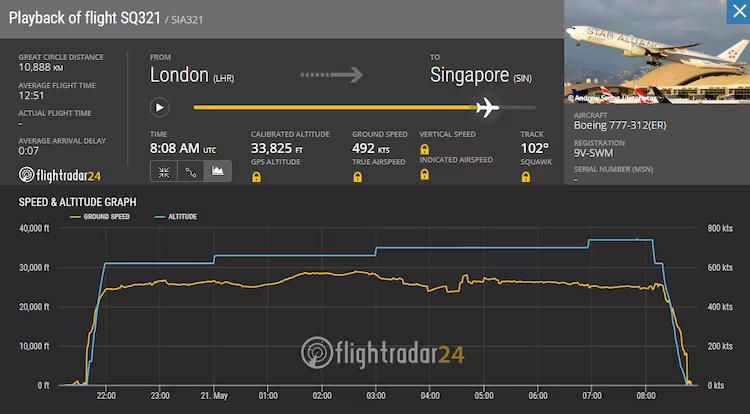The image size is (750, 414).
Task: Toggle Altitude series in graph legend
Action: pos(174,216)
